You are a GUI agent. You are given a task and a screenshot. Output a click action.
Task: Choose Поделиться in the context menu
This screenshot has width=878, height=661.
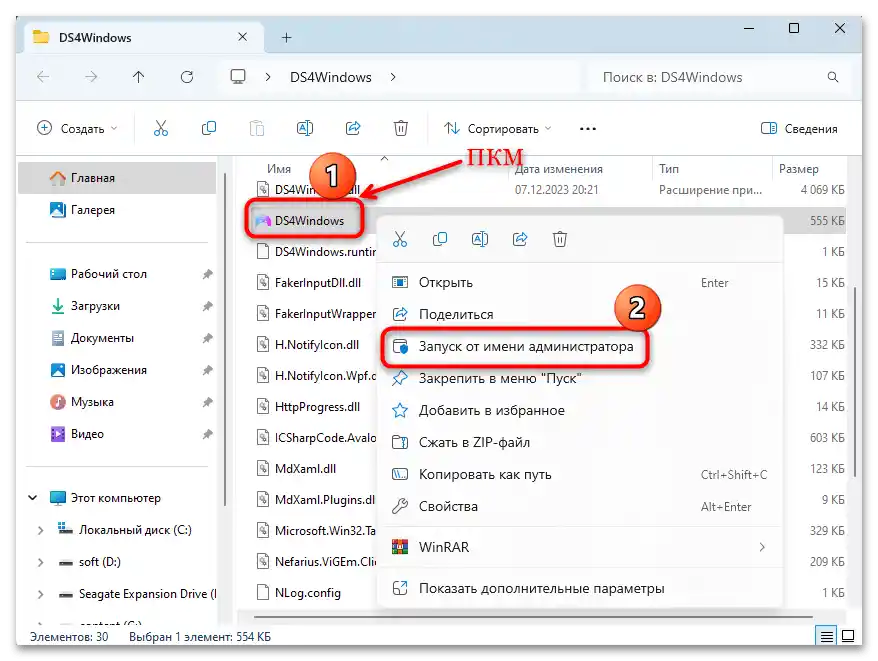click(x=580, y=314)
